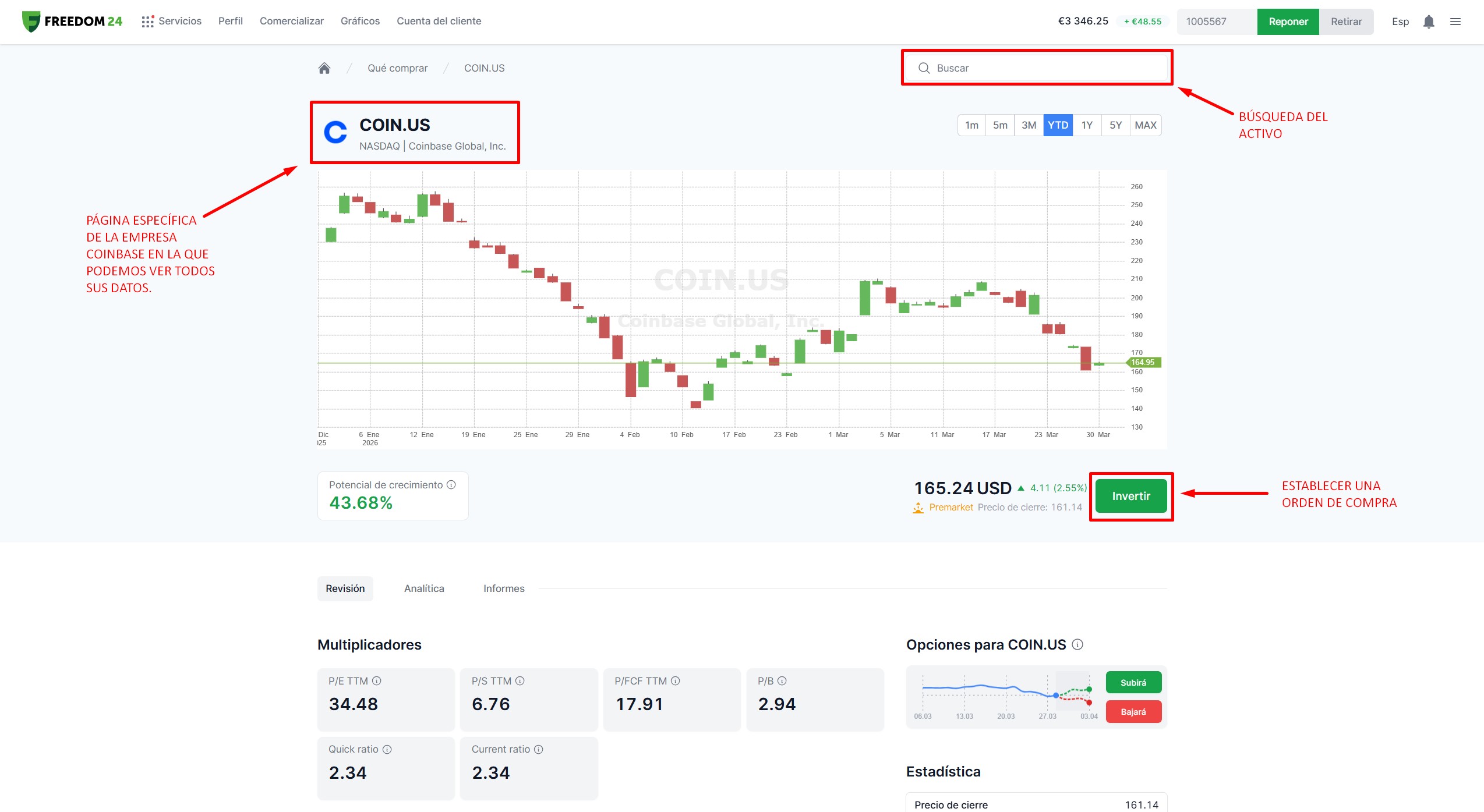Screen dimensions: 1484x812
Task: Switch to the Analítica tab
Action: 424,588
